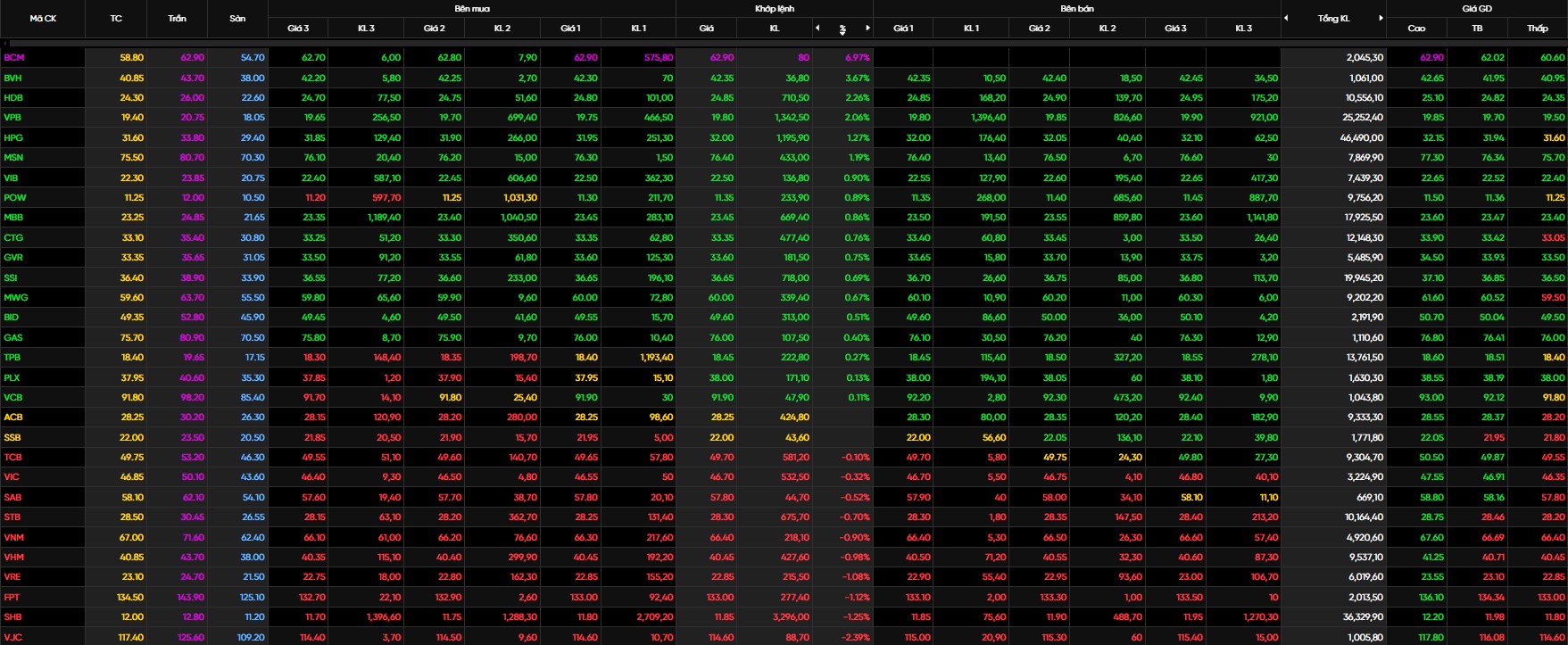The height and width of the screenshot is (645, 1568).
Task: Click the Sàn column header
Action: click(x=237, y=18)
